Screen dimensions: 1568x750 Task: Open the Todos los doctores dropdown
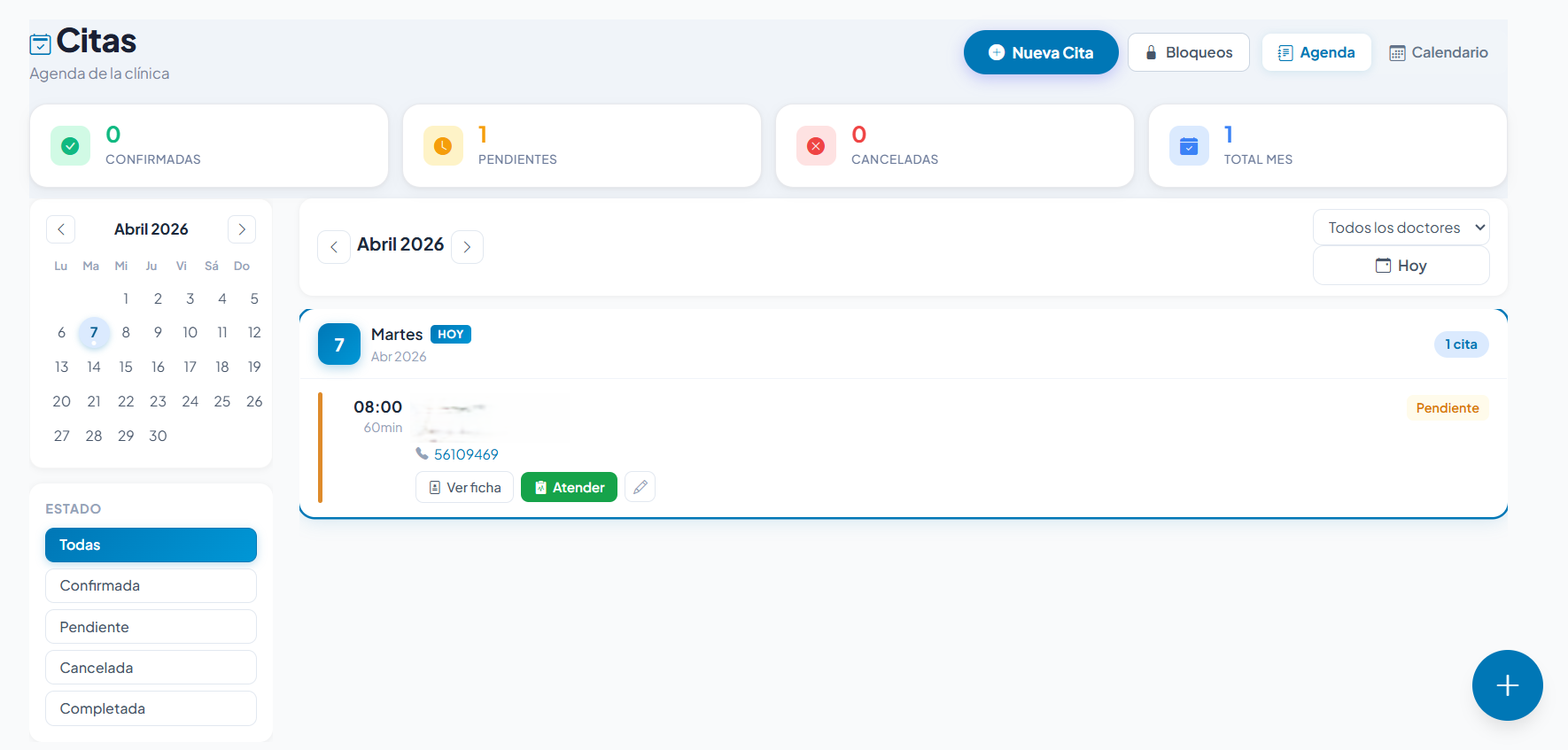[1401, 228]
